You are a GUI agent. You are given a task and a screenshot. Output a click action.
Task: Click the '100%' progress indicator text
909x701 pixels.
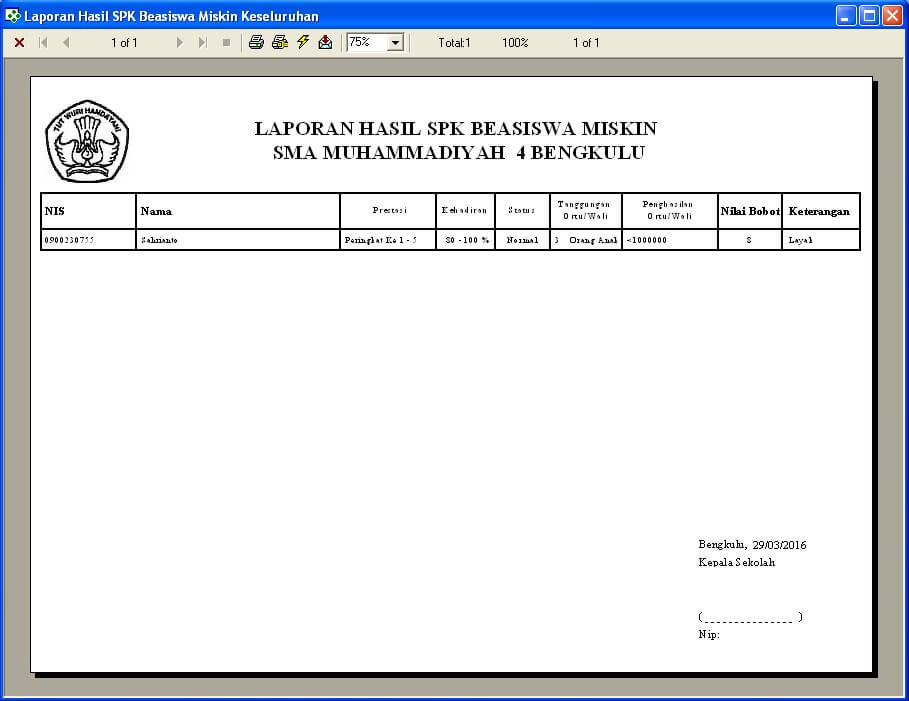(515, 43)
